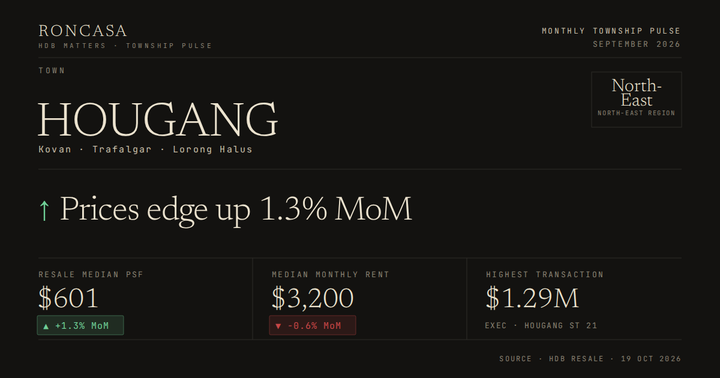The width and height of the screenshot is (720, 378).
Task: Click the Lorong Halus neighbourhood label
Action: click(x=213, y=149)
